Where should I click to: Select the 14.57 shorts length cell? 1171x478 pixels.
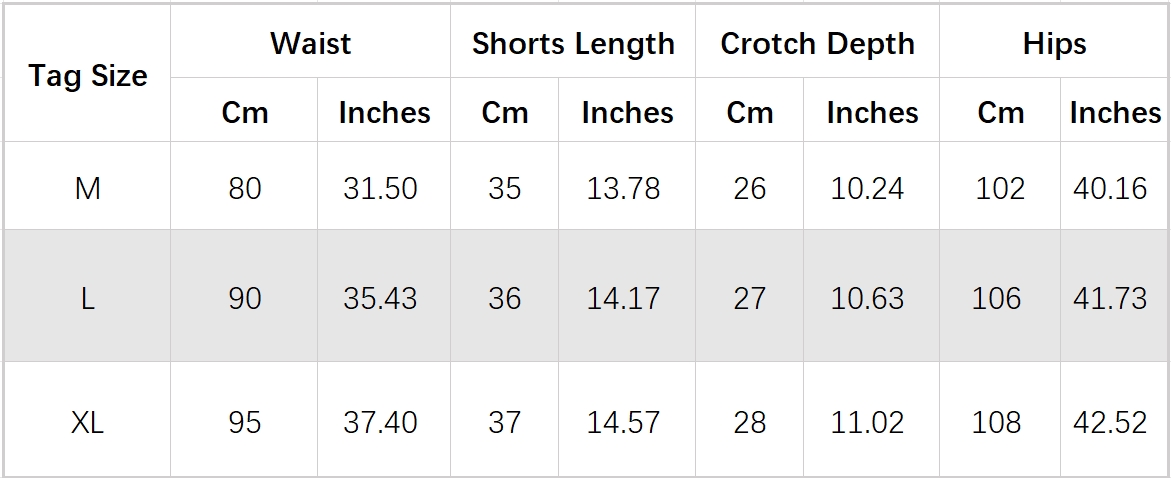point(623,422)
